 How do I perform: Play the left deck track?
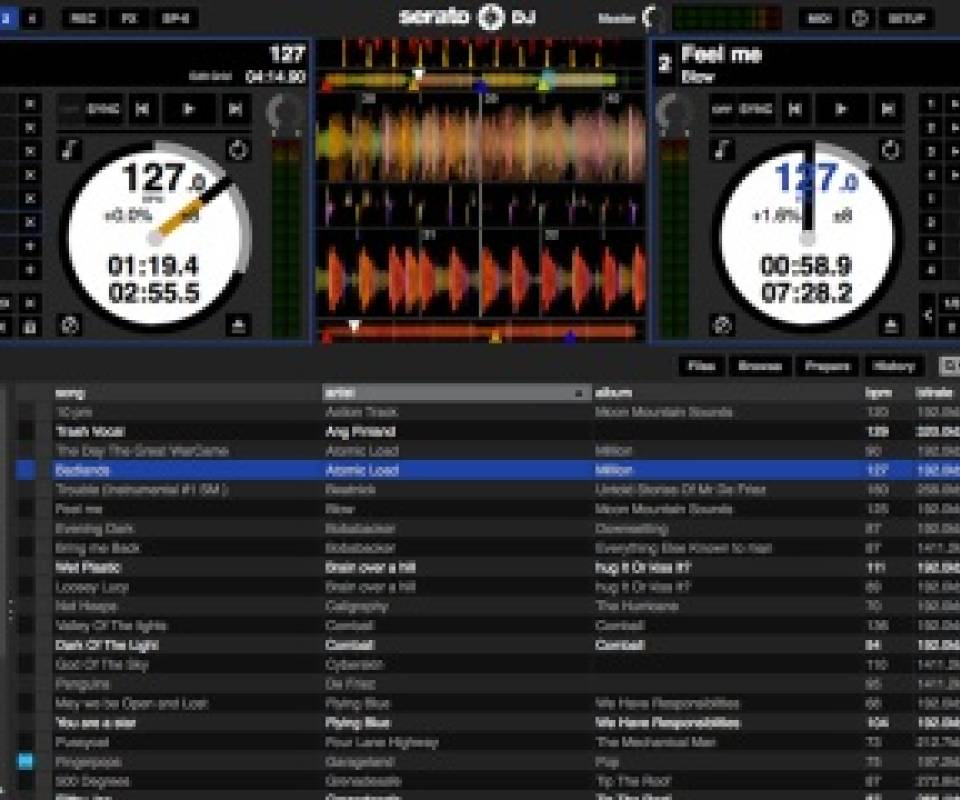click(x=189, y=109)
